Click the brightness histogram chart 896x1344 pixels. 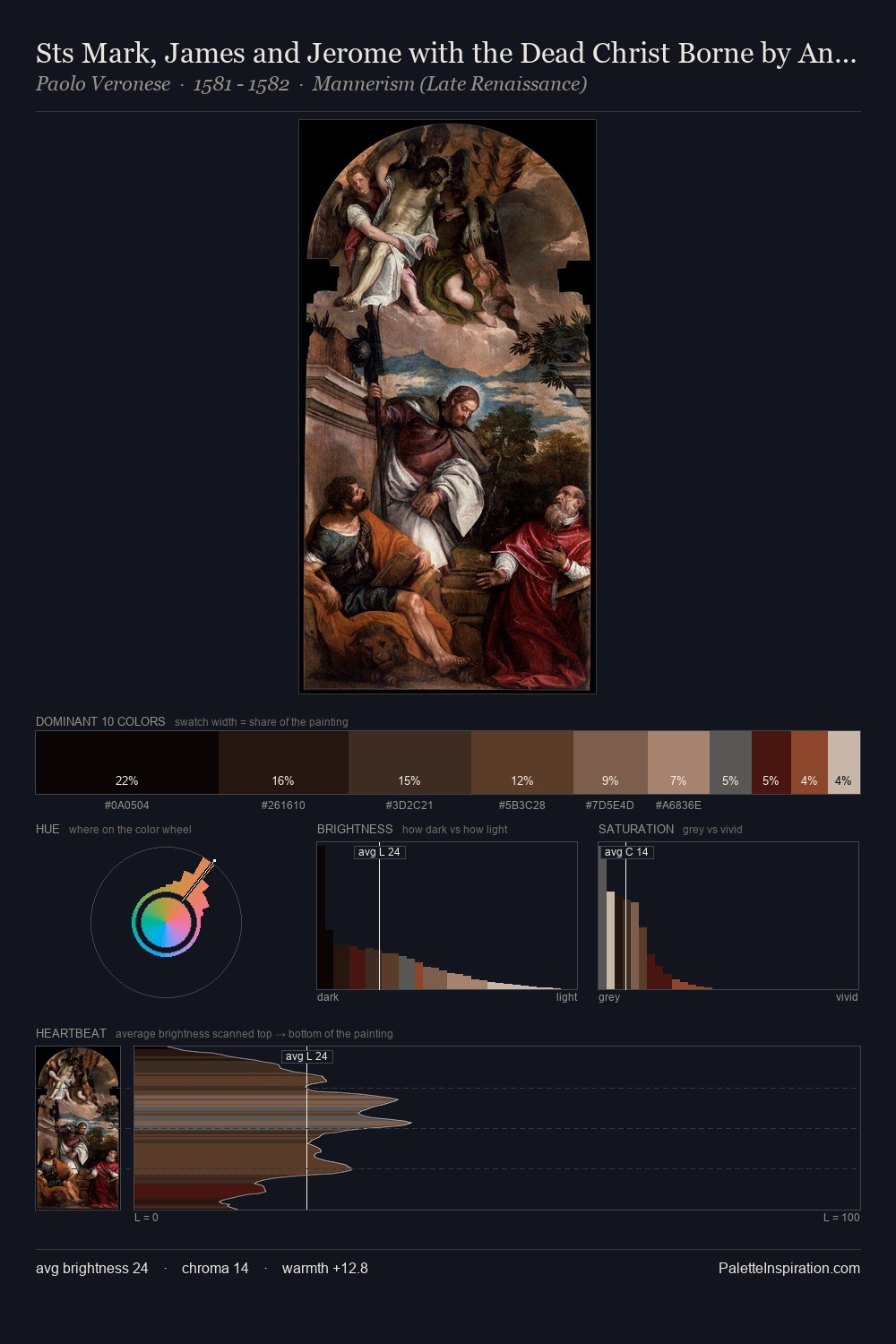pyautogui.click(x=447, y=916)
